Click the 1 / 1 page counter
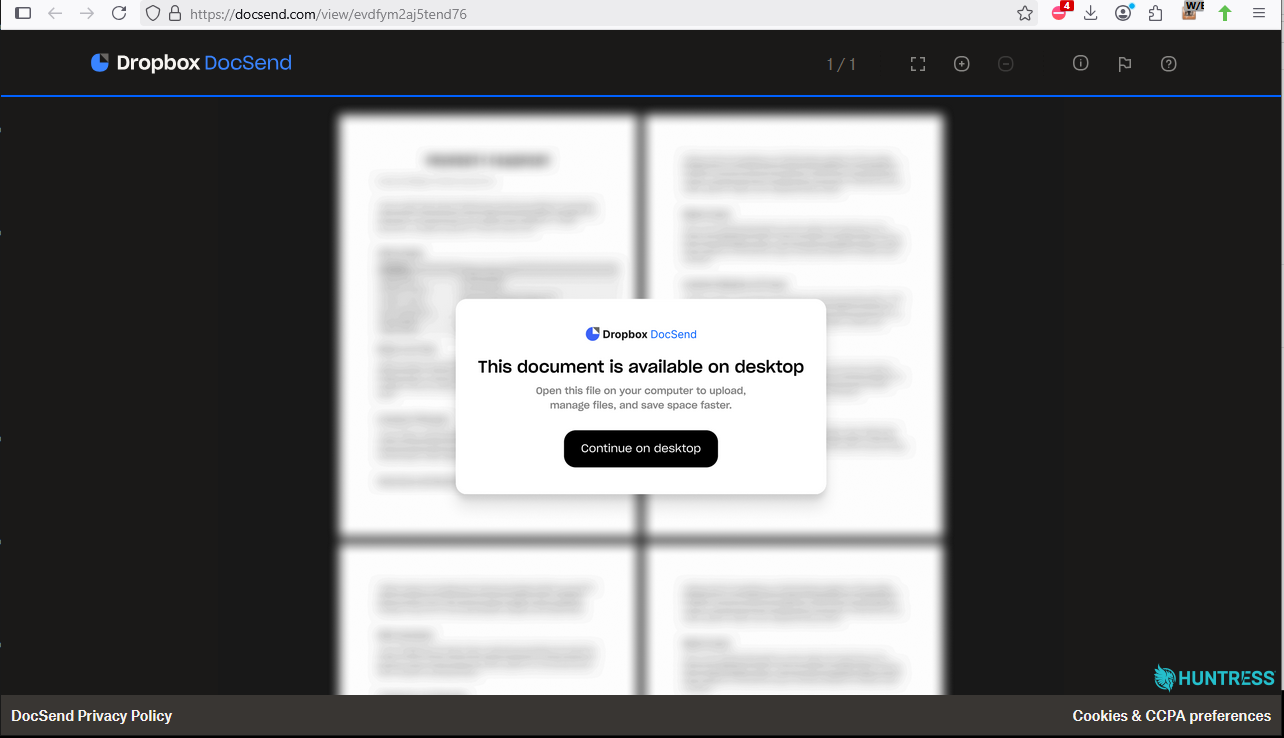1284x738 pixels. (x=841, y=64)
